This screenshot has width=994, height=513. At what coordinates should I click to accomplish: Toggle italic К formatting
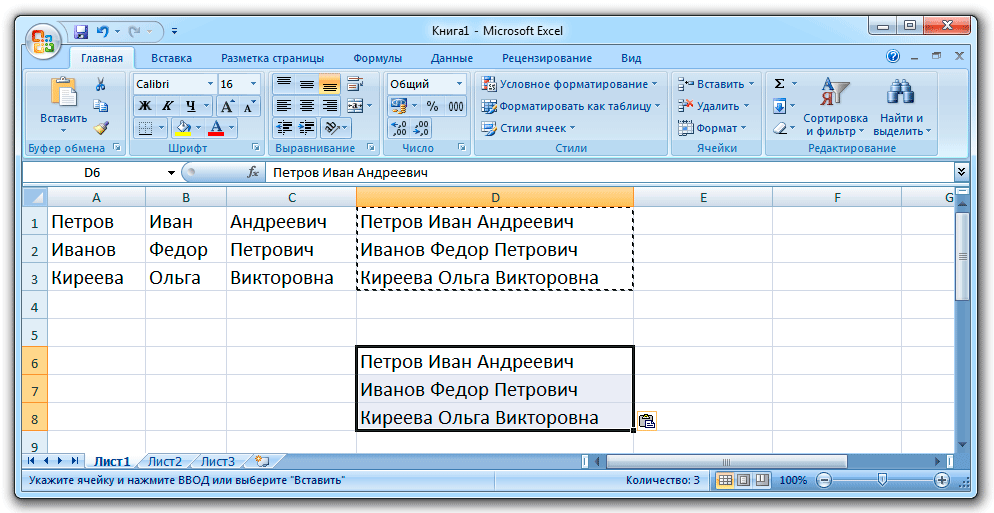[x=167, y=106]
